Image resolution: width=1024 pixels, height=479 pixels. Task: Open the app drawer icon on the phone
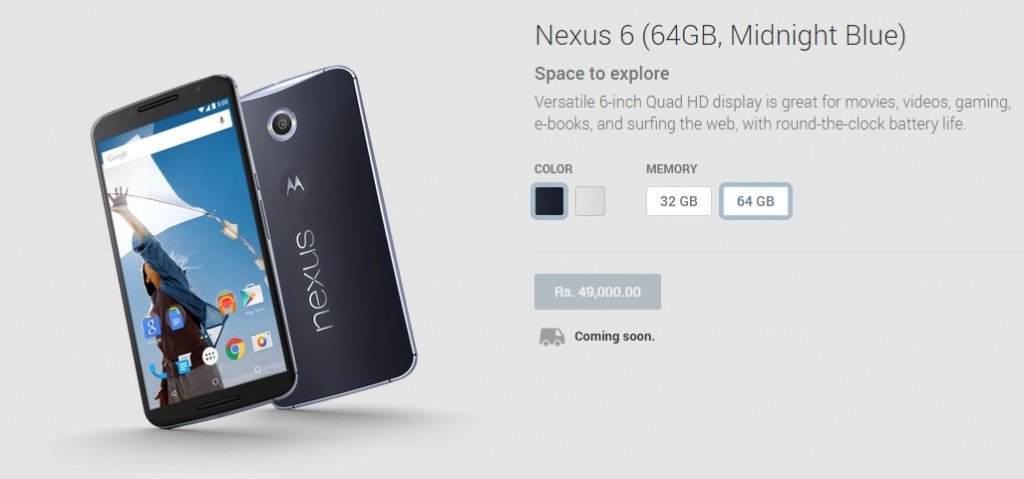click(x=210, y=356)
